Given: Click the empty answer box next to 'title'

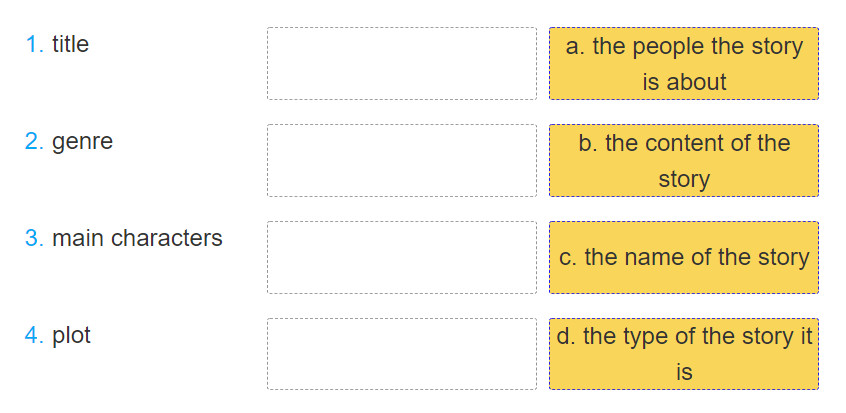Looking at the screenshot, I should (402, 64).
